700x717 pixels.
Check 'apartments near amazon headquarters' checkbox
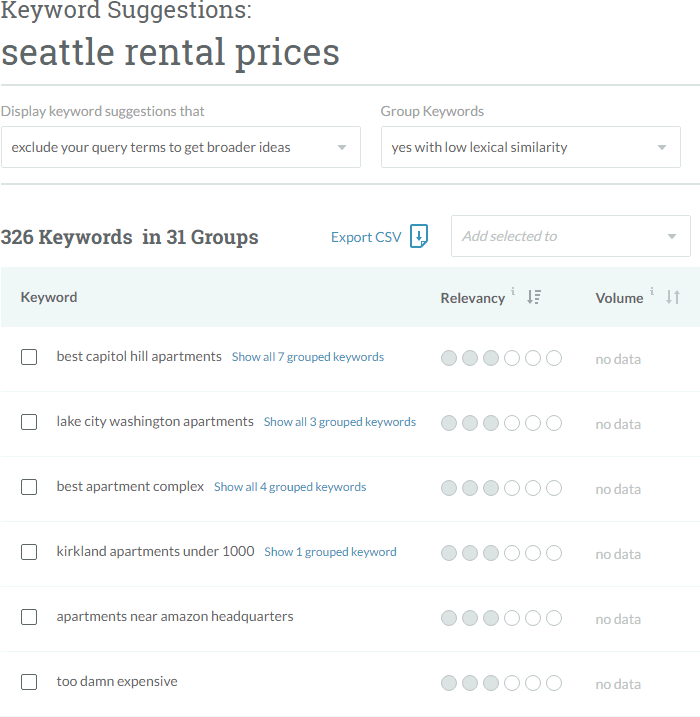pyautogui.click(x=29, y=617)
